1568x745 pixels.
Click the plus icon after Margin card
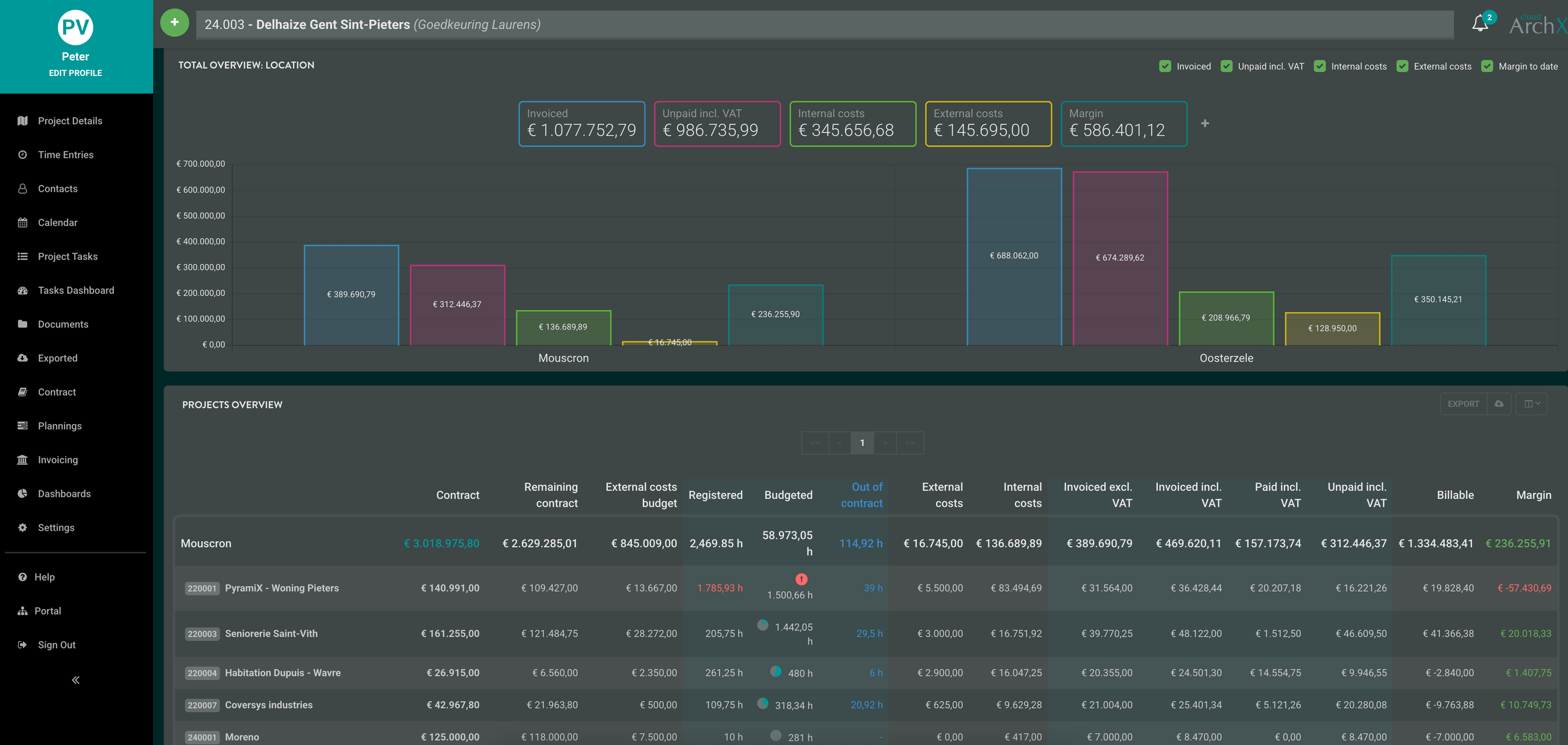click(x=1204, y=124)
